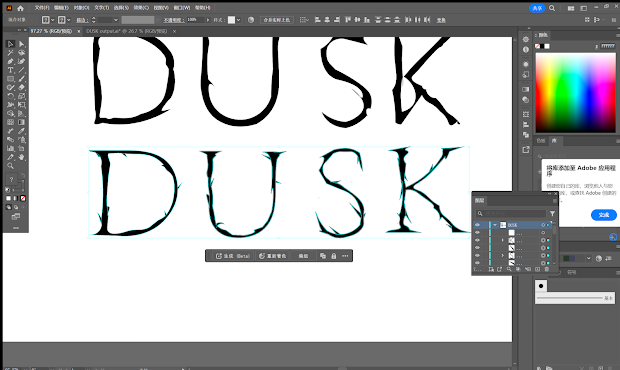Image resolution: width=620 pixels, height=370 pixels.
Task: Click 合并实时上色 button
Action: (277, 20)
